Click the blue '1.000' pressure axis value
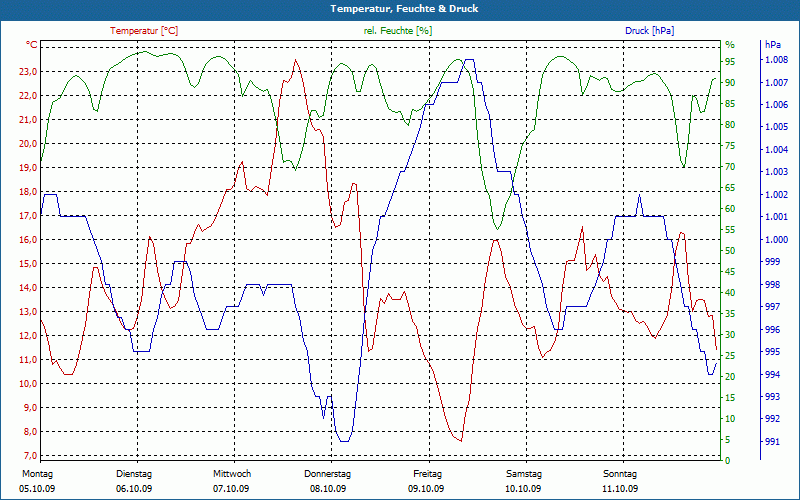Image resolution: width=800 pixels, height=500 pixels. [x=776, y=240]
